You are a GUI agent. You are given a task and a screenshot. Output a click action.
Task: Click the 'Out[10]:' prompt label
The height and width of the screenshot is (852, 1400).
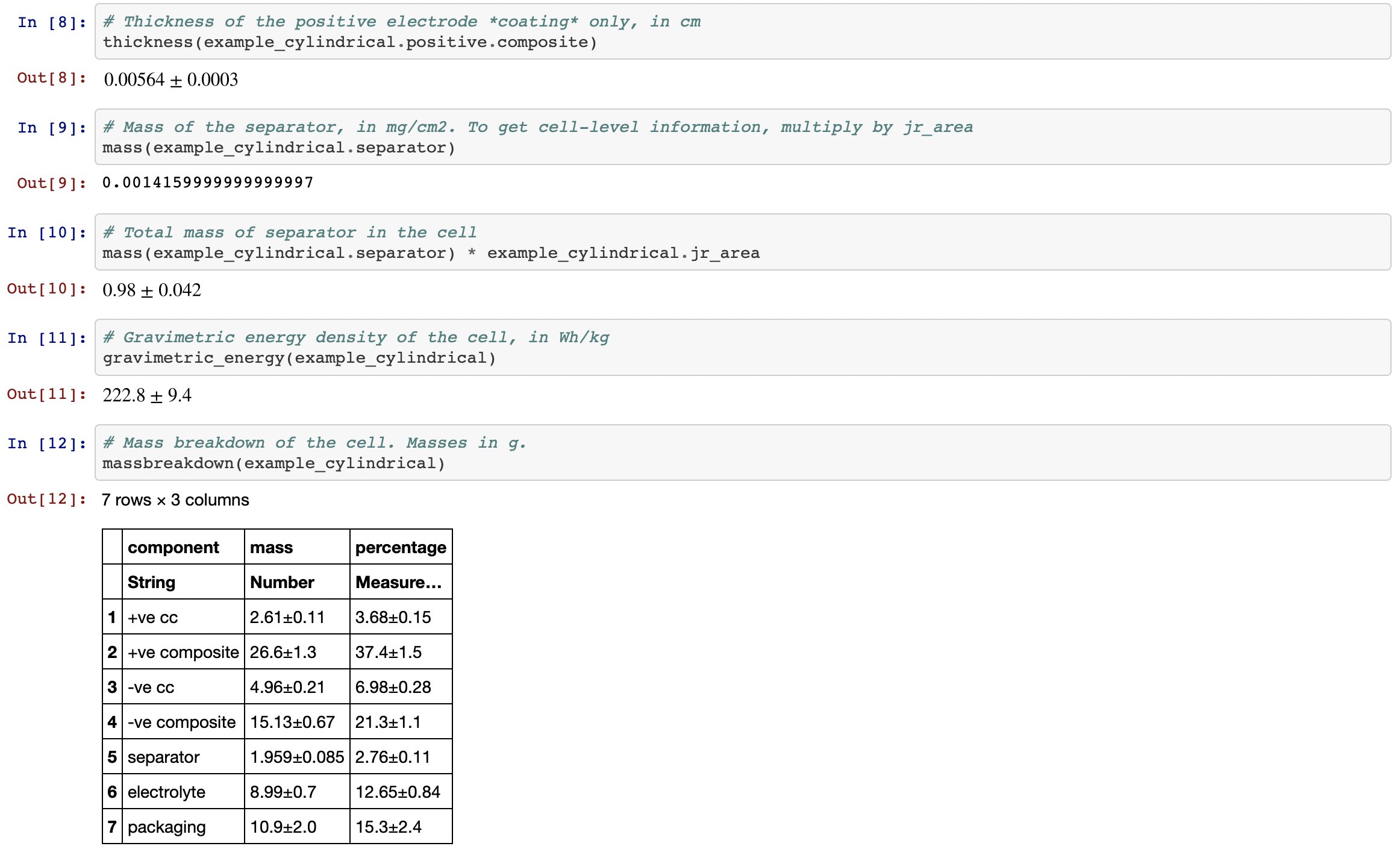coord(47,289)
